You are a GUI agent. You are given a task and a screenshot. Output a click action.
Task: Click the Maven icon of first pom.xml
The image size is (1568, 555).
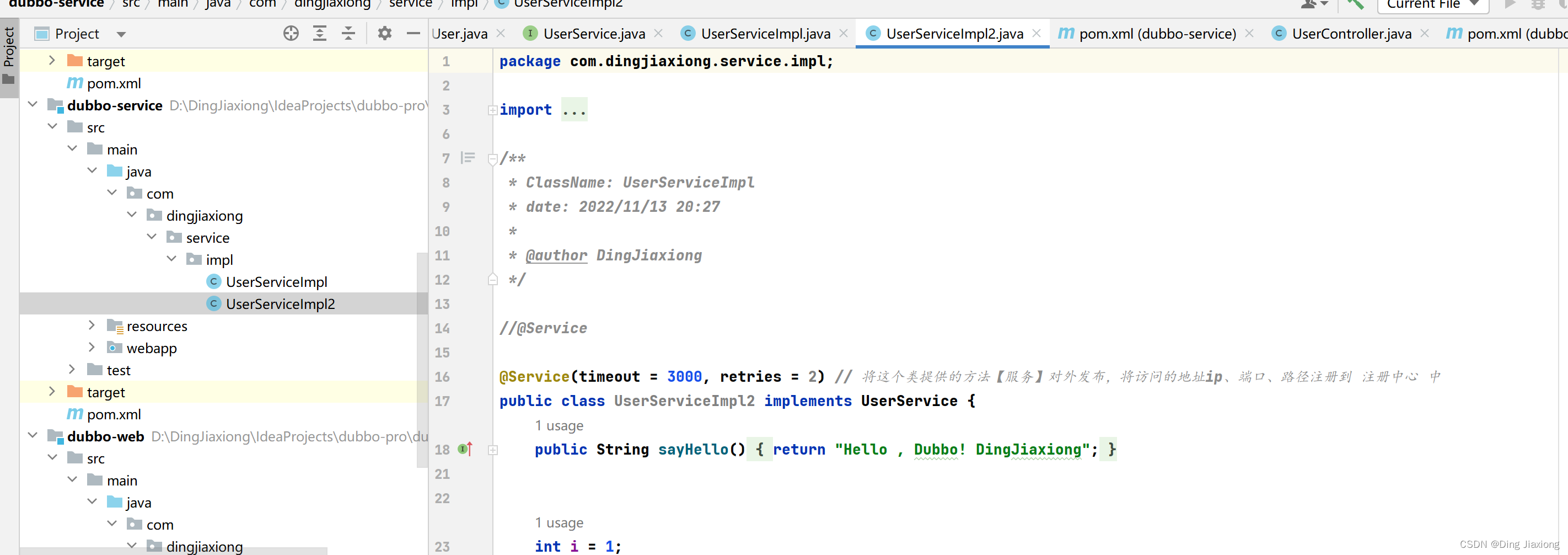coord(74,83)
